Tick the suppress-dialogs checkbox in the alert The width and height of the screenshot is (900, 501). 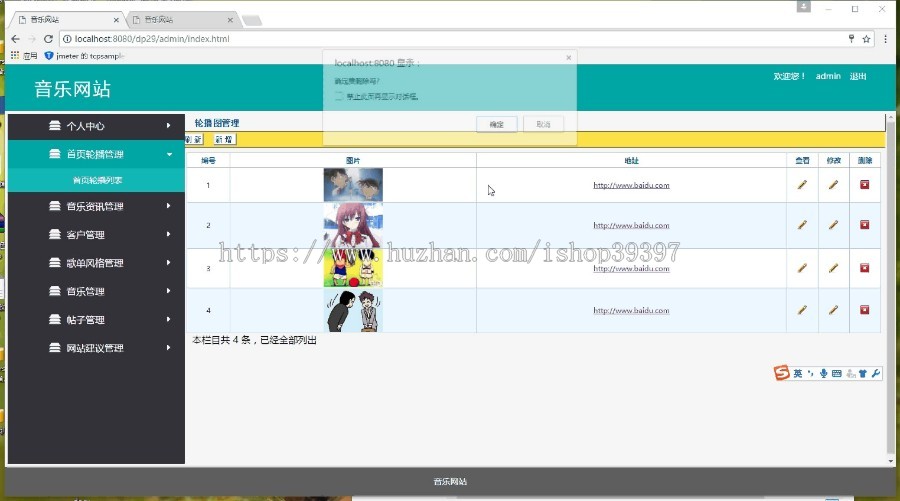tap(339, 96)
